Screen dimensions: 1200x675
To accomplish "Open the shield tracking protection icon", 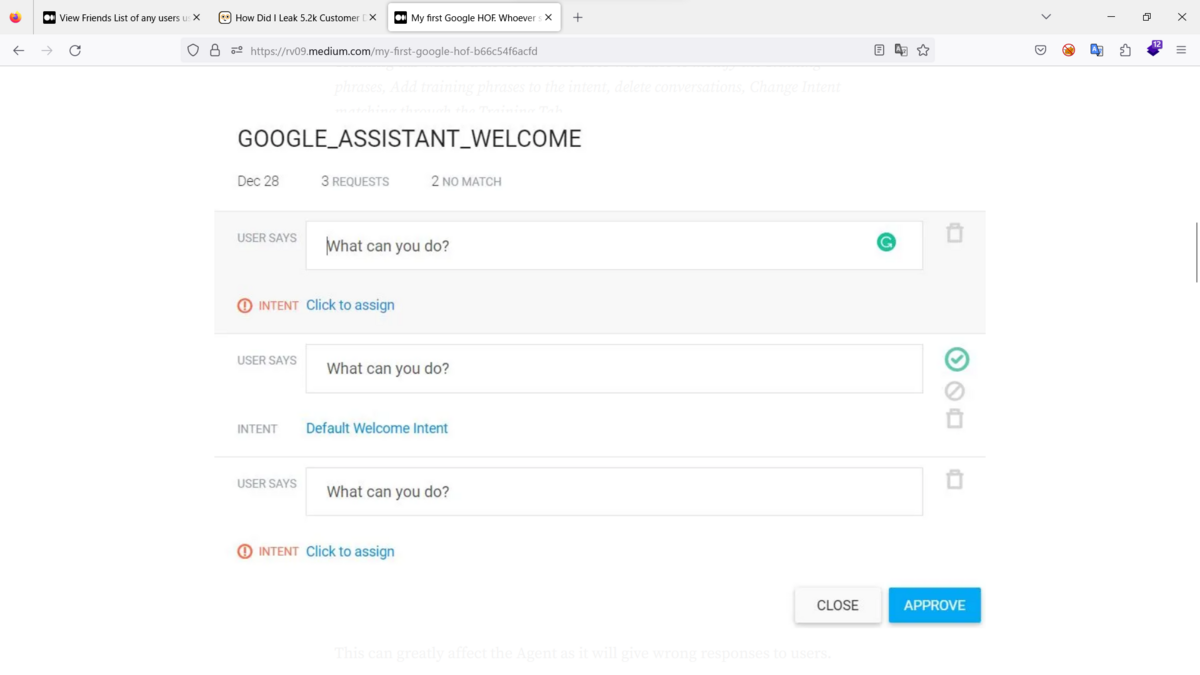I will (193, 50).
